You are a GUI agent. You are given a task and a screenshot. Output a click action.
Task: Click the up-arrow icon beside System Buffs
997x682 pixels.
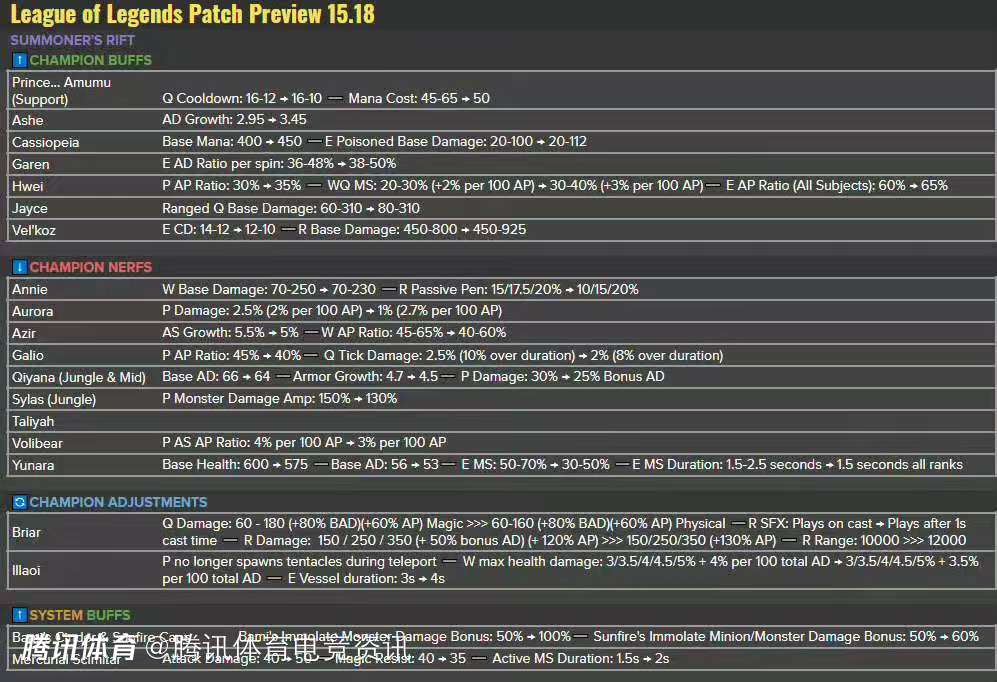pos(19,615)
